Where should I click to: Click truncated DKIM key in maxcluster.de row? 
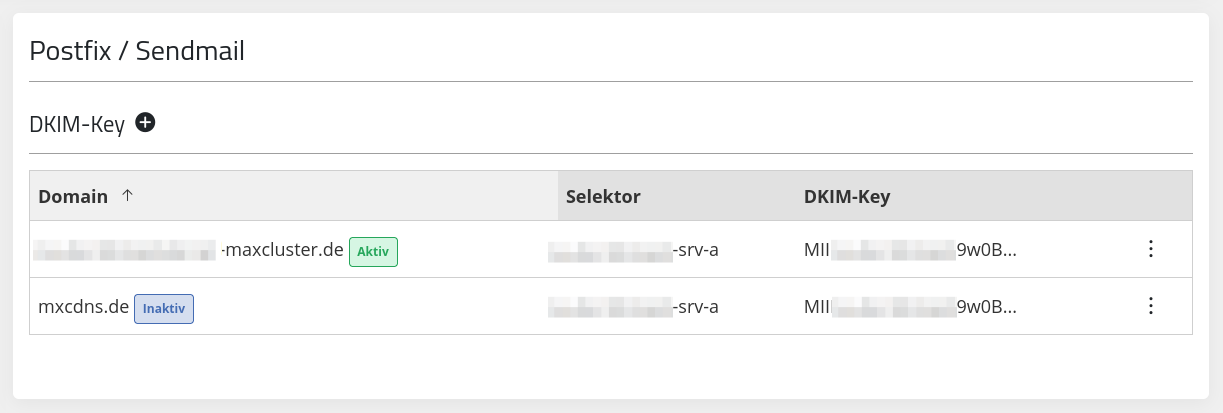point(910,249)
